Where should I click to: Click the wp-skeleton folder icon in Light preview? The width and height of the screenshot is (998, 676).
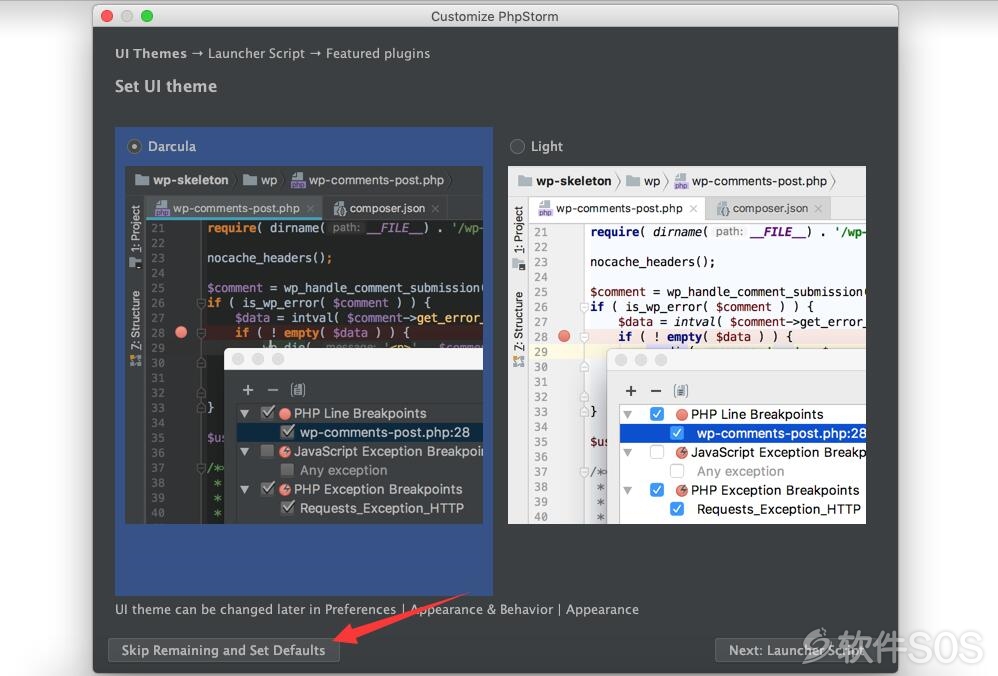(525, 181)
